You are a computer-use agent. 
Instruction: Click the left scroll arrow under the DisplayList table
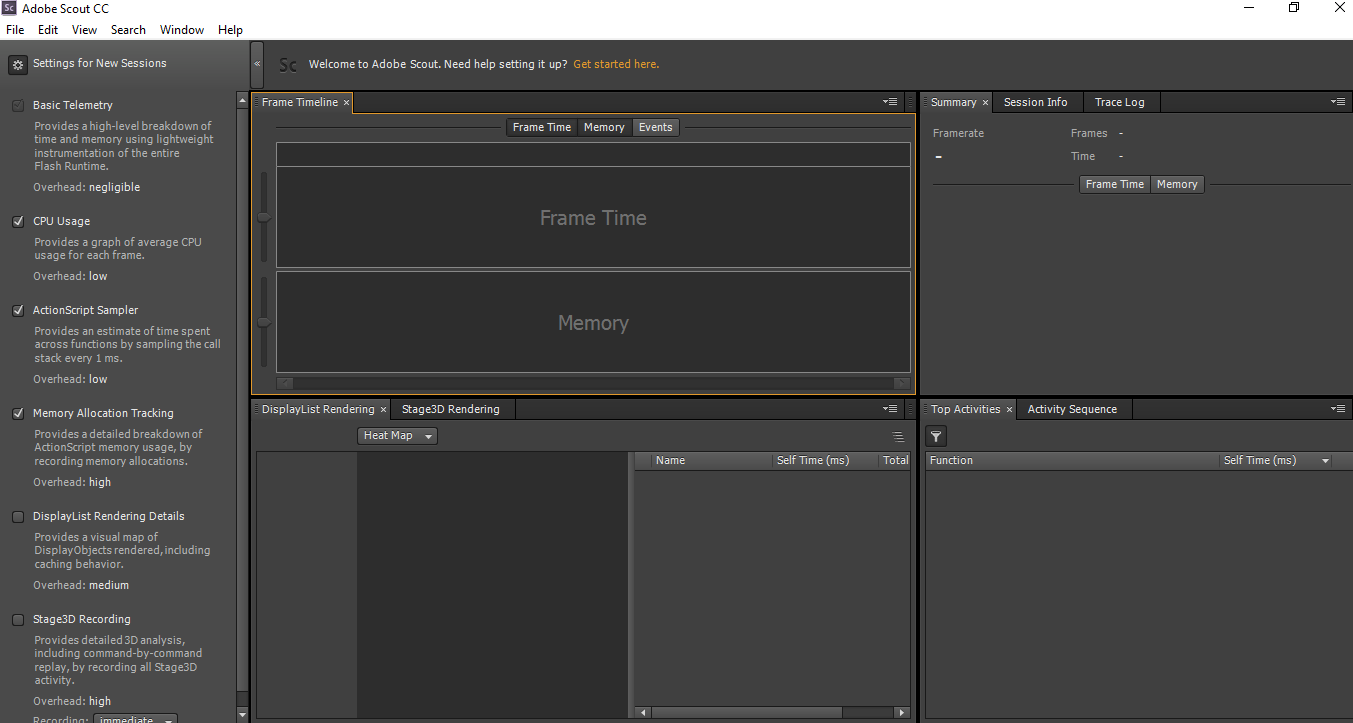pyautogui.click(x=643, y=713)
